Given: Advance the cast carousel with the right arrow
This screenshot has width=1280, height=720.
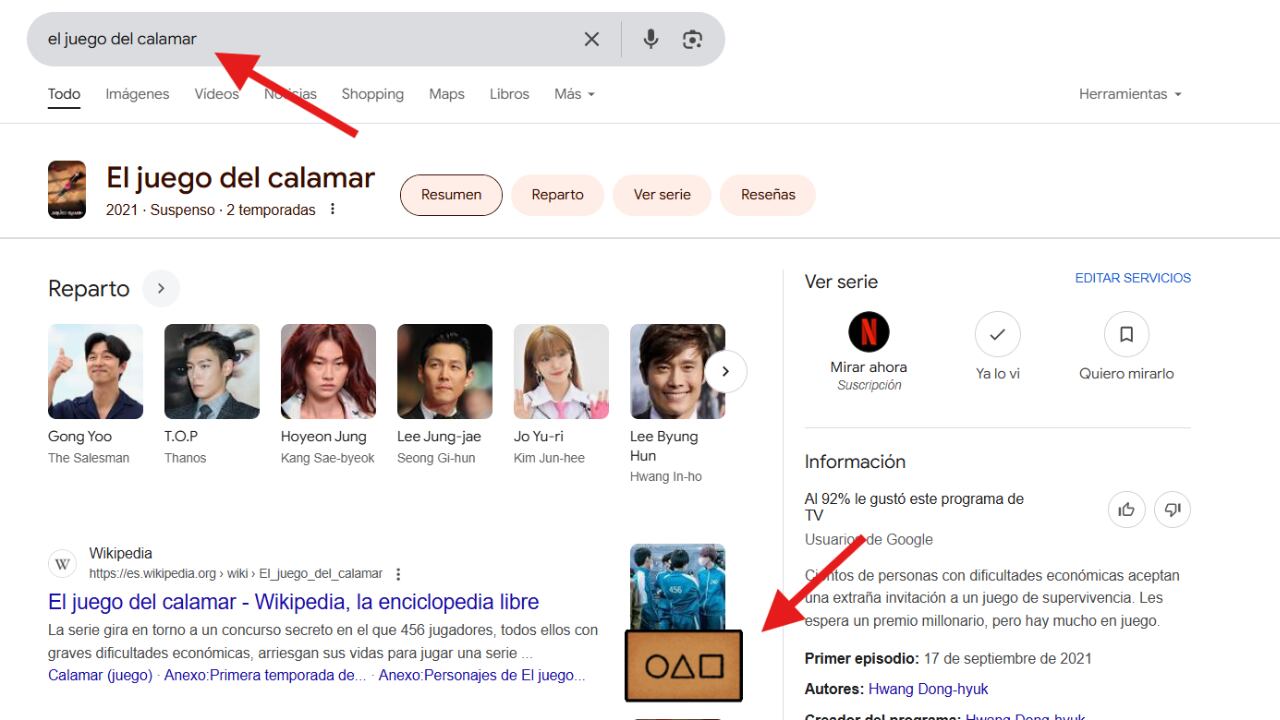Looking at the screenshot, I should [725, 371].
